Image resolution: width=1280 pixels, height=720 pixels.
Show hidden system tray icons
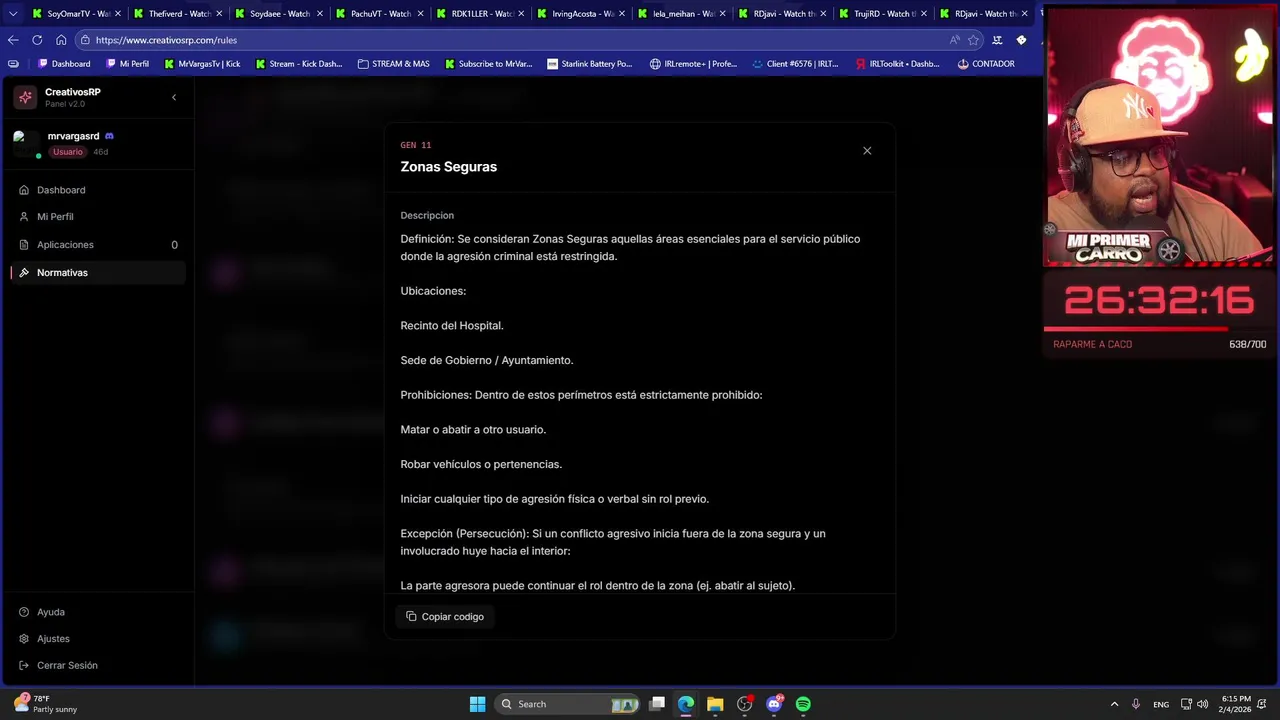click(x=1114, y=704)
